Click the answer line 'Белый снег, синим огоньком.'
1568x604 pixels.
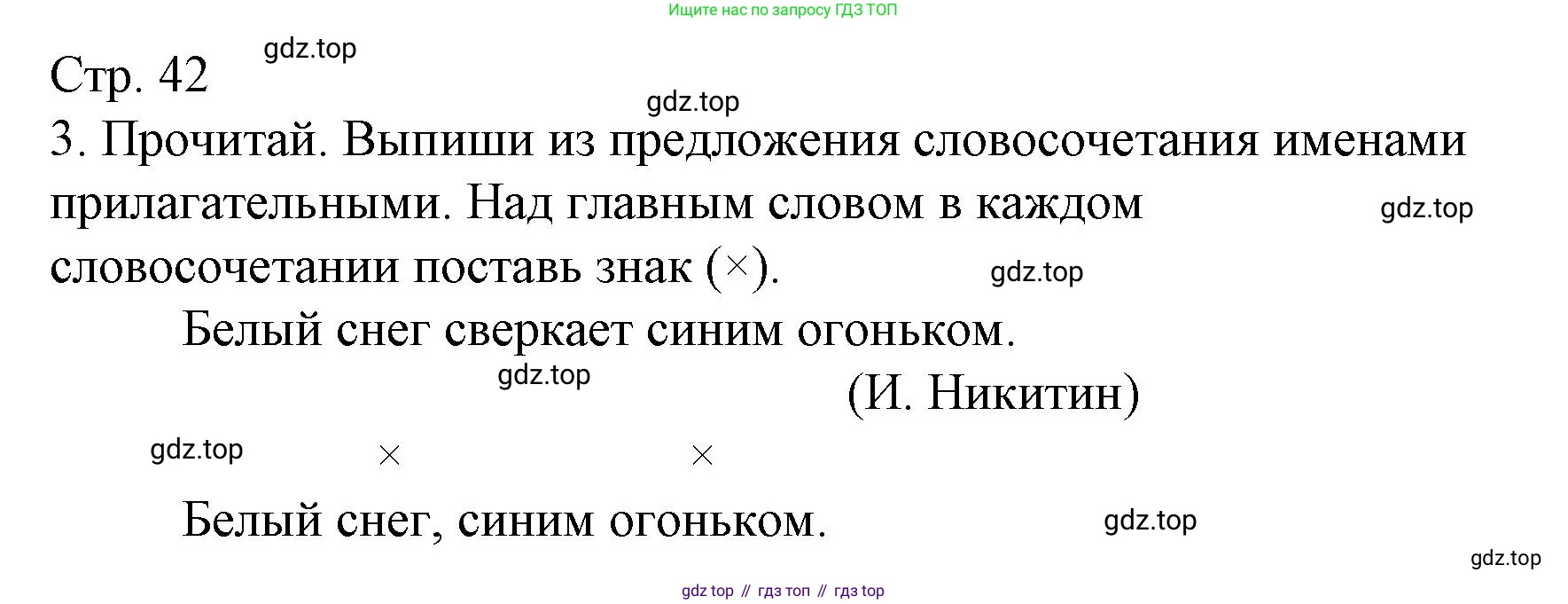click(x=503, y=521)
